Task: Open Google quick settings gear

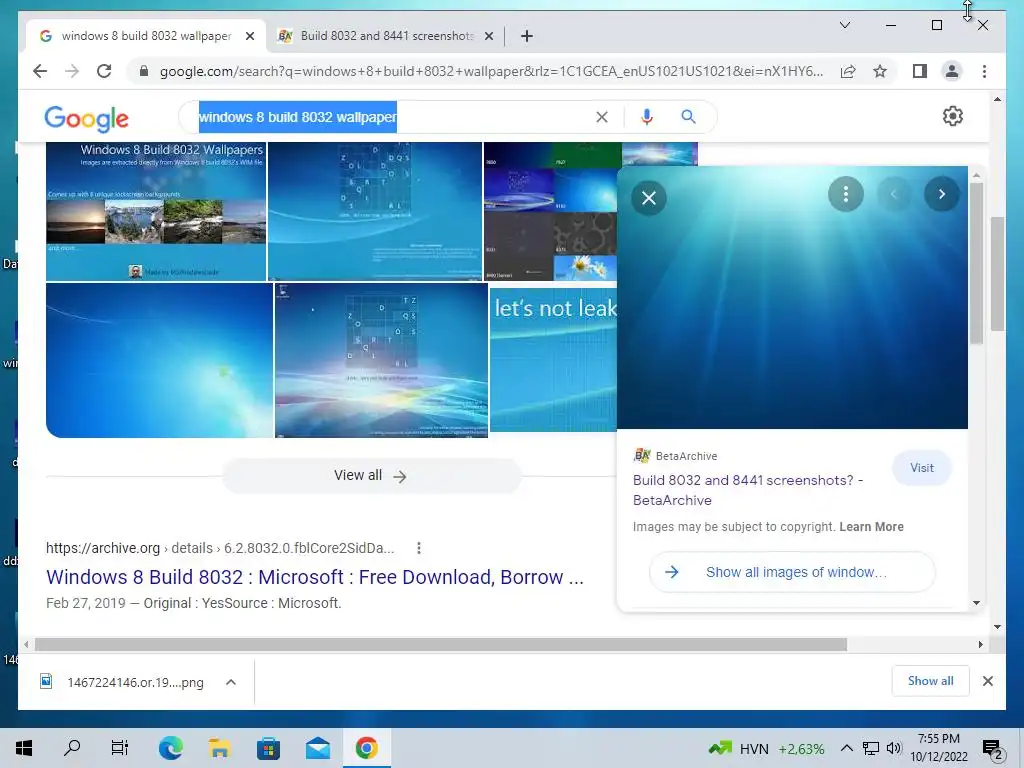Action: tap(953, 116)
